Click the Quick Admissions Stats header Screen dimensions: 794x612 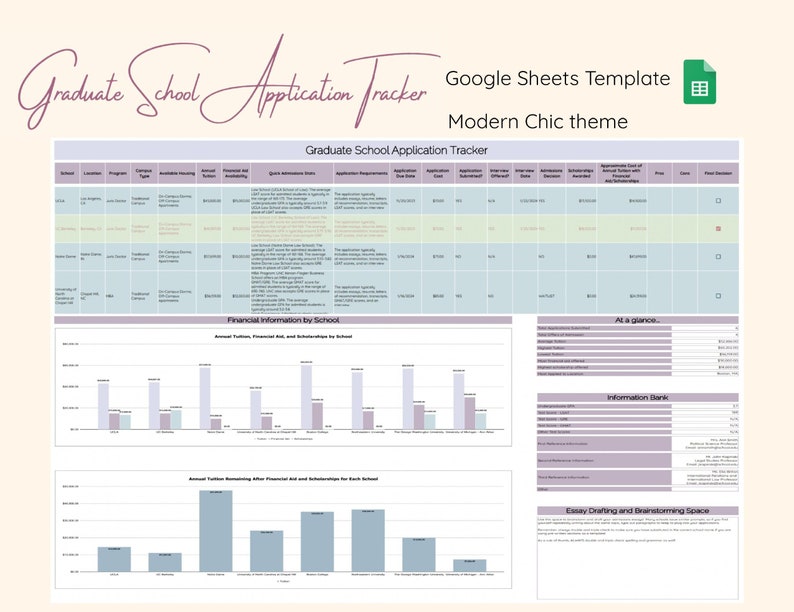292,173
